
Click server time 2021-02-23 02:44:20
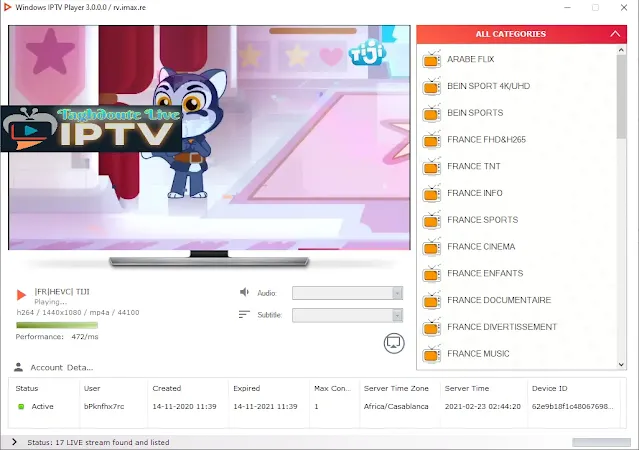[483, 406]
